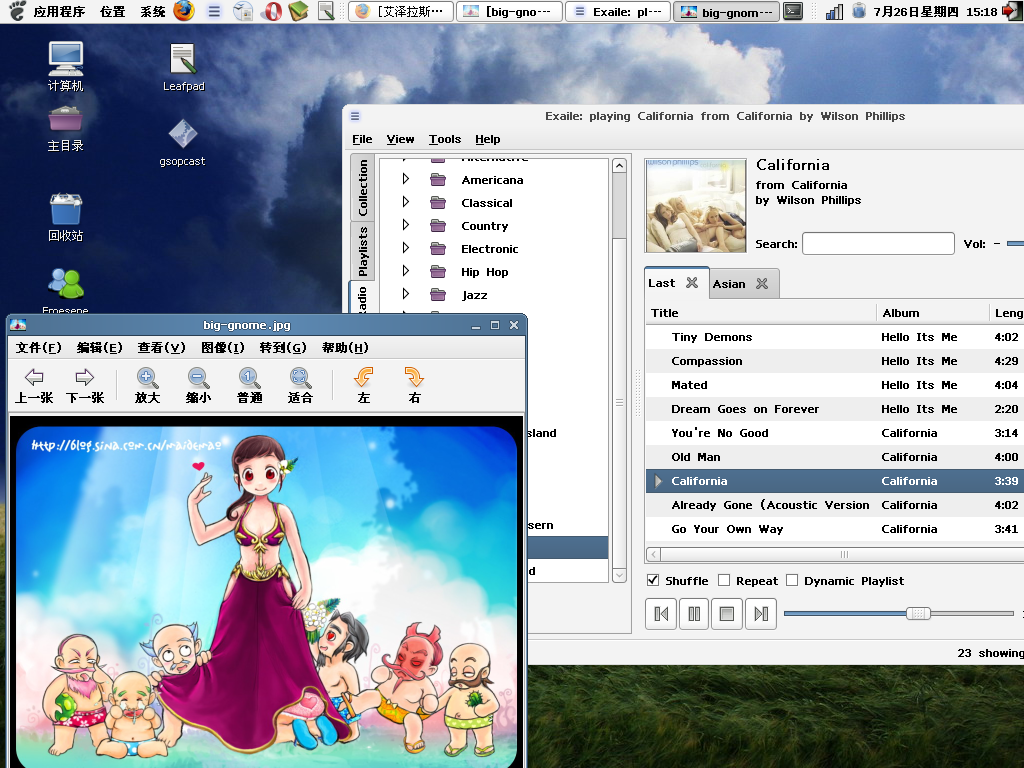Click the California album cover thumbnail
The height and width of the screenshot is (768, 1024).
coord(696,205)
